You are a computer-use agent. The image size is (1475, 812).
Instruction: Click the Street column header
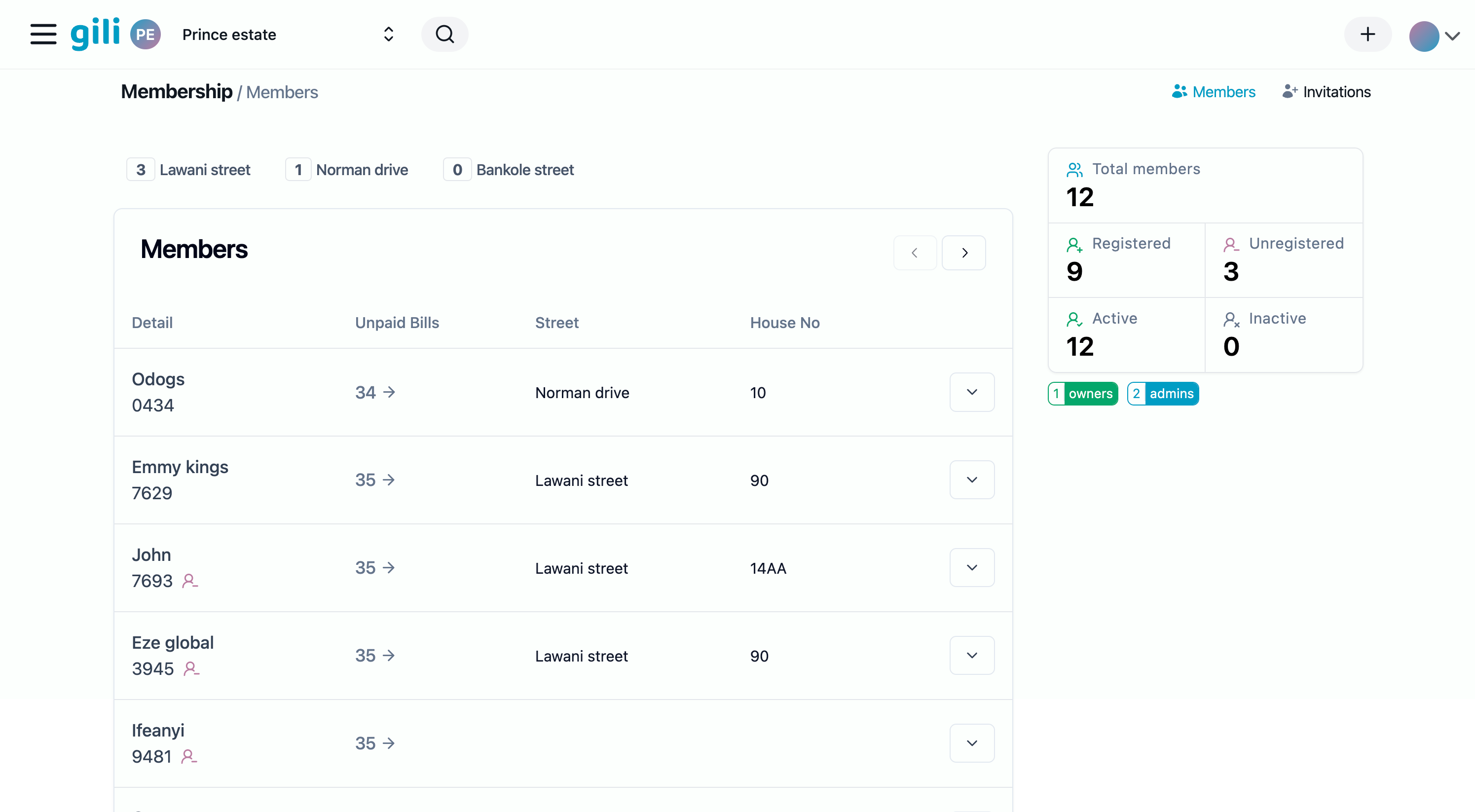coord(556,323)
